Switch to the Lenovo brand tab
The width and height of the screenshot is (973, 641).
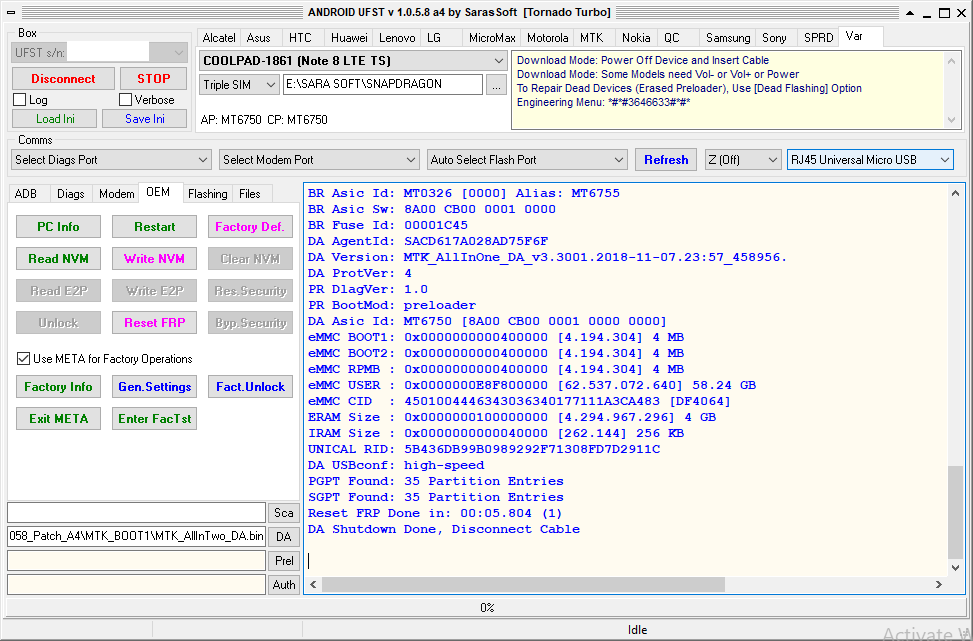(397, 38)
